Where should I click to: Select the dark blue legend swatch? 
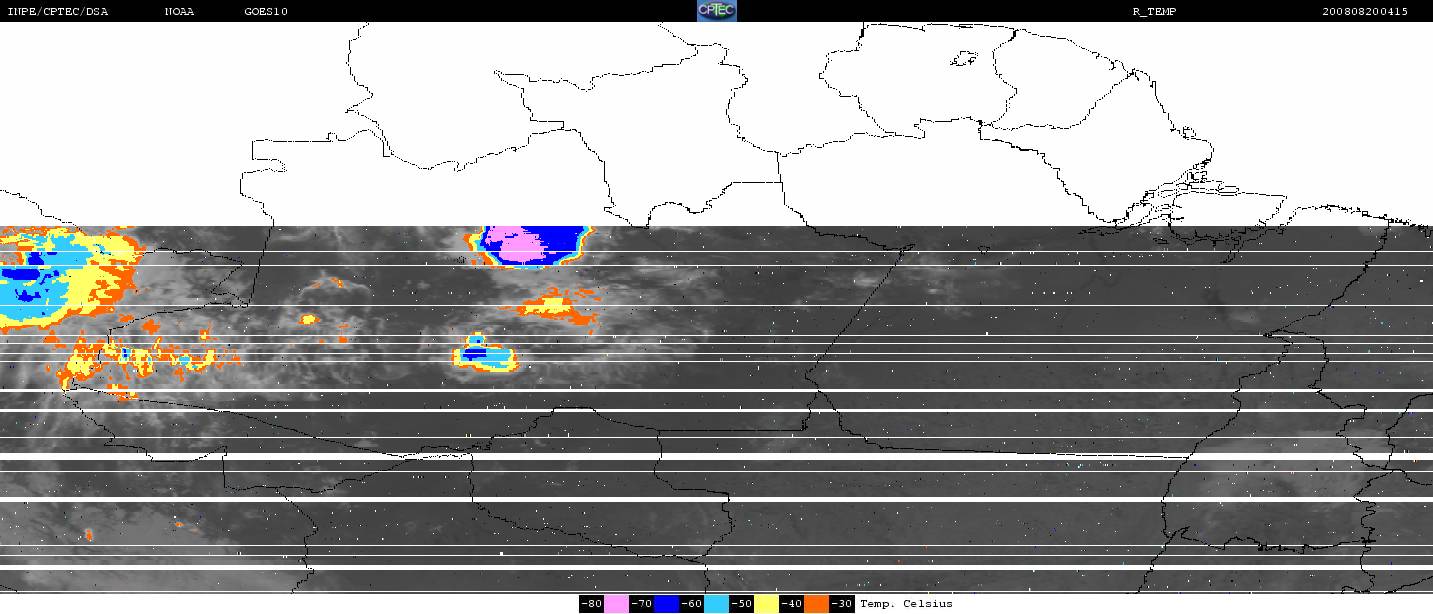[667, 604]
